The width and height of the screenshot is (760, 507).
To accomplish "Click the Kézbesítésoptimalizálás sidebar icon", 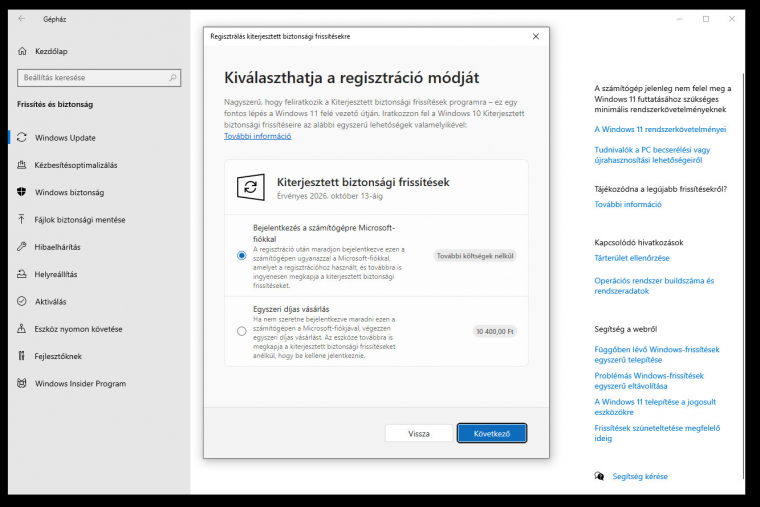I will [x=21, y=165].
